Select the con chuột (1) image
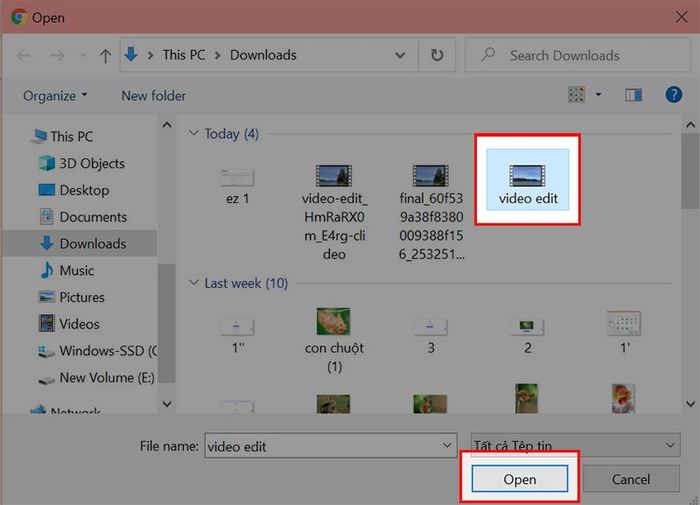The width and height of the screenshot is (700, 505). [334, 341]
